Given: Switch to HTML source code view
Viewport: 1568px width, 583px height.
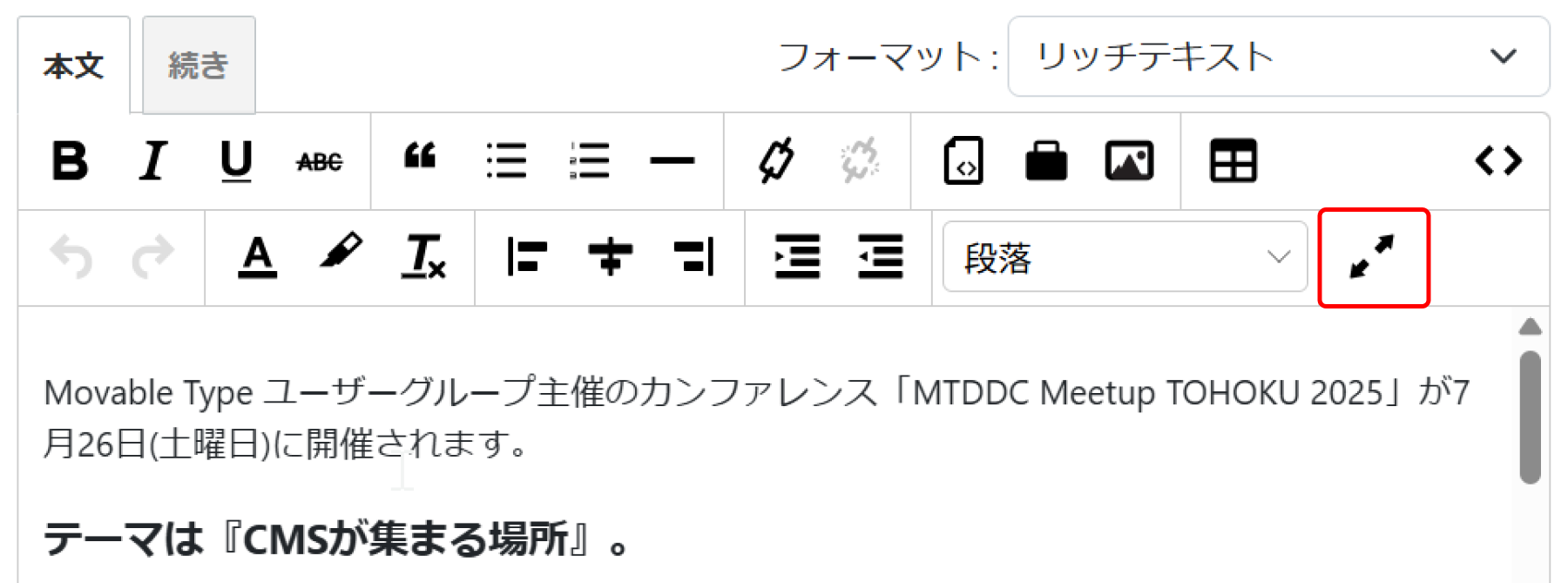Looking at the screenshot, I should tap(1498, 160).
